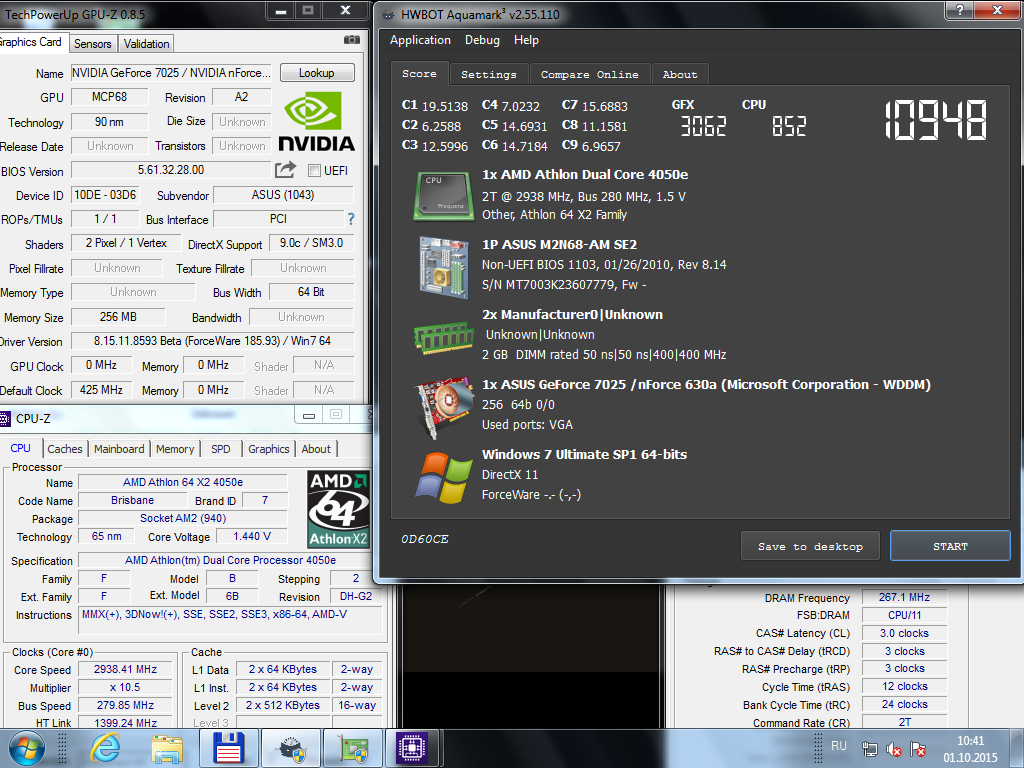Open the Help menu in Aquamark
Viewport: 1024px width, 768px height.
[x=526, y=40]
